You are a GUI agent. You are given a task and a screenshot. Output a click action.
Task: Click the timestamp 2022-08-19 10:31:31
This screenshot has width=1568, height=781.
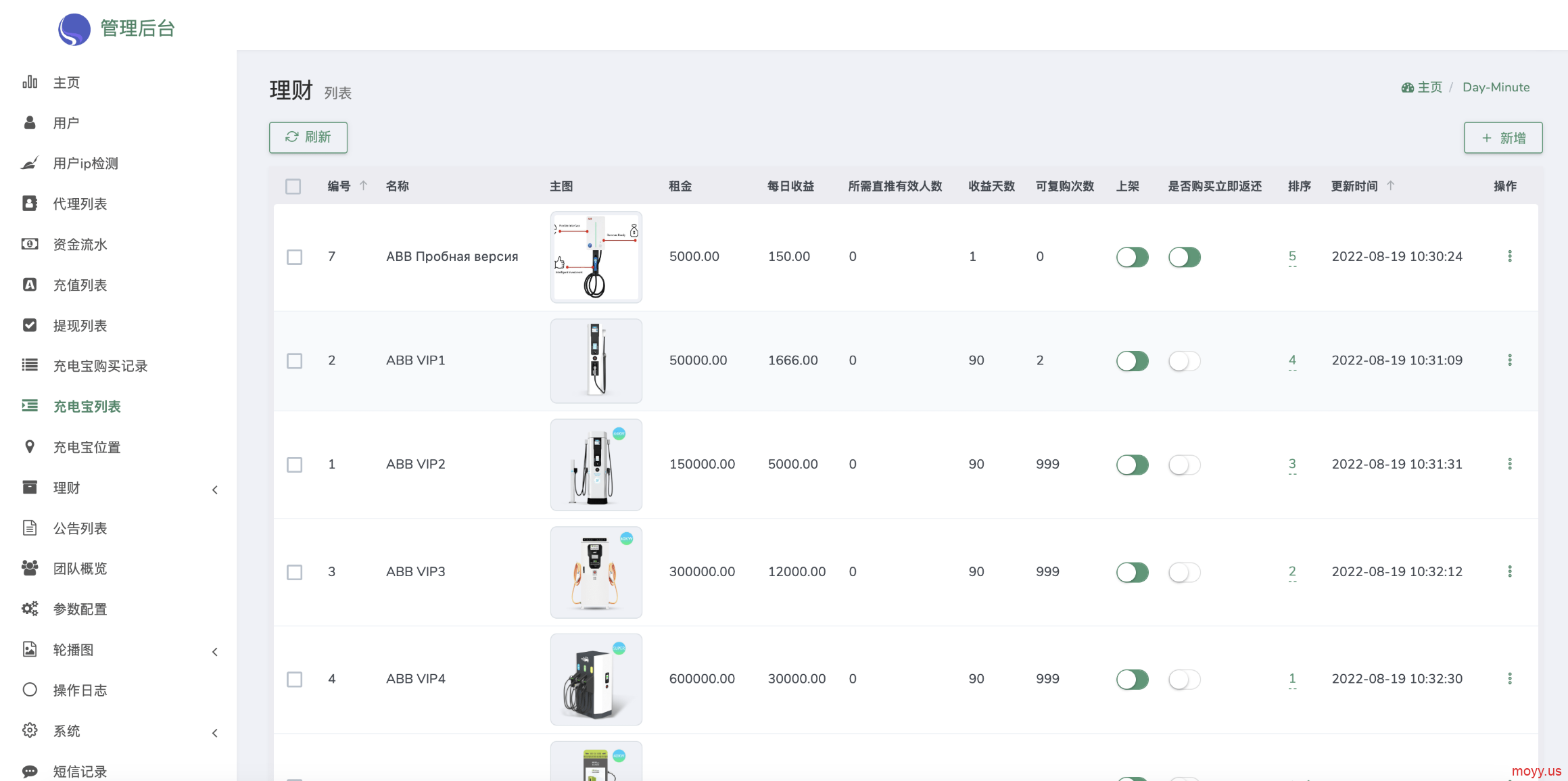[x=1397, y=464]
